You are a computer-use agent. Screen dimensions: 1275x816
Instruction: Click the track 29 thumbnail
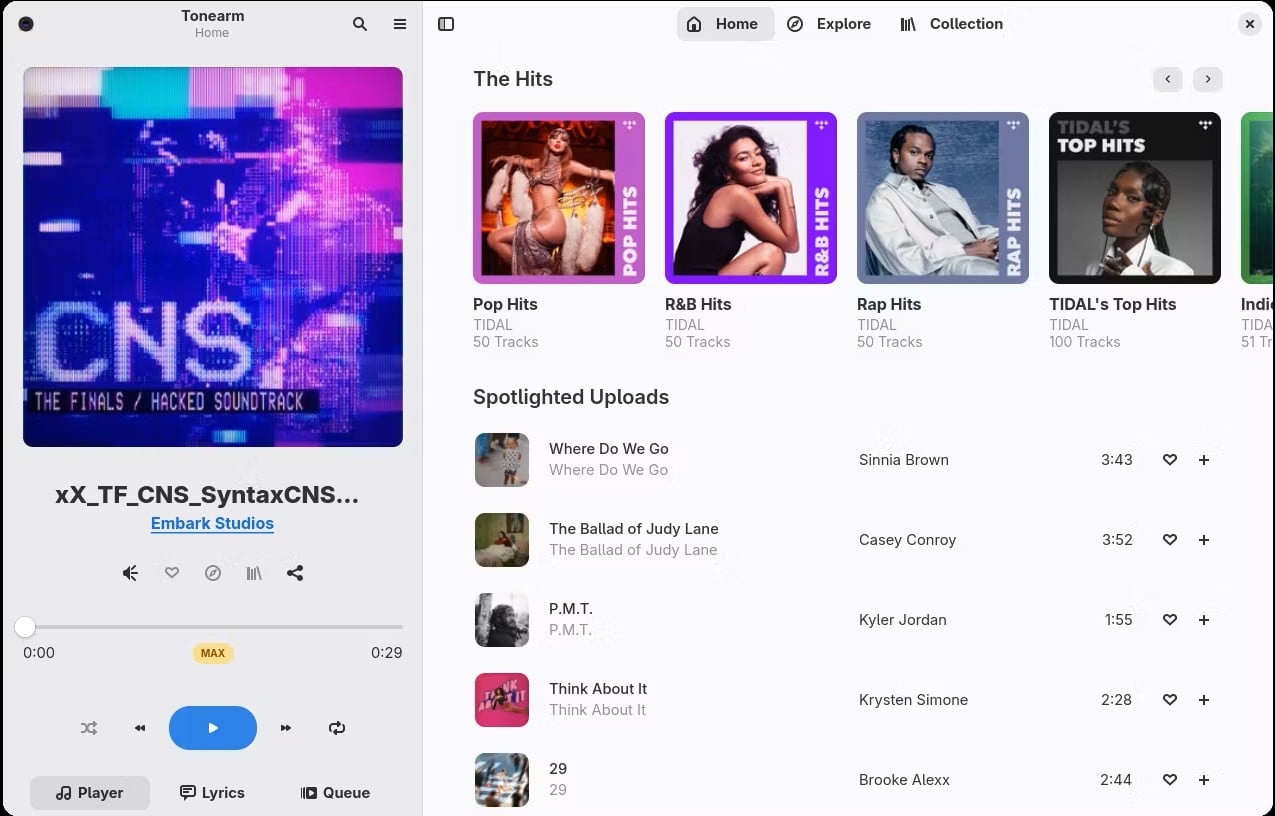pos(502,780)
